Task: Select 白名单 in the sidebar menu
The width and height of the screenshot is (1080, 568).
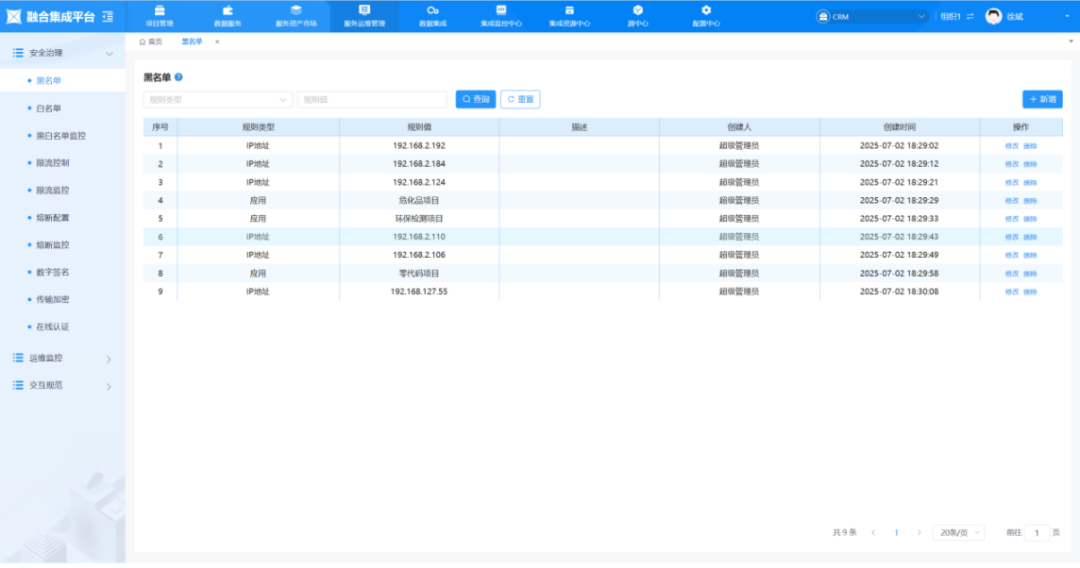Action: (49, 108)
